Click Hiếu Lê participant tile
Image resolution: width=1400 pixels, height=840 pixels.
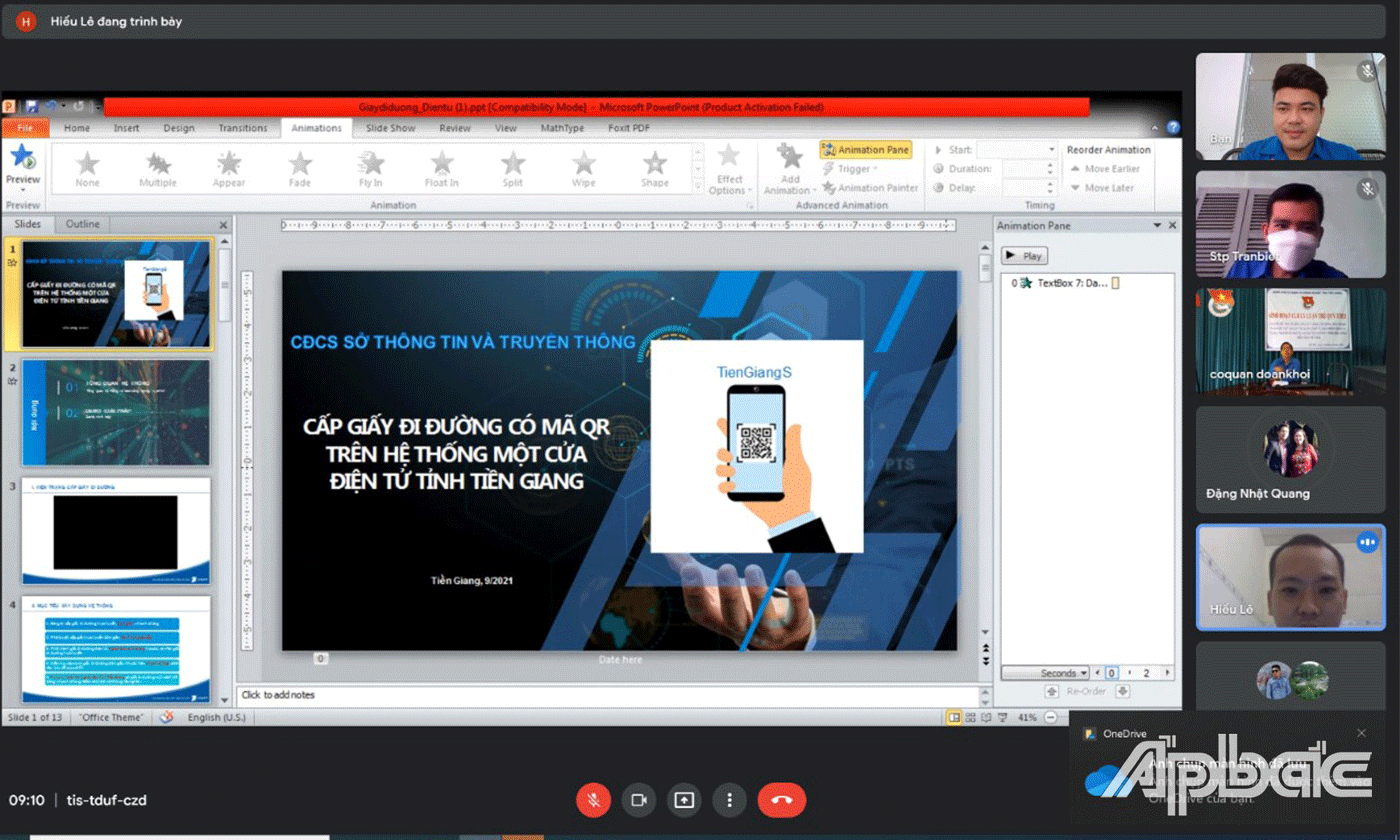pos(1290,577)
